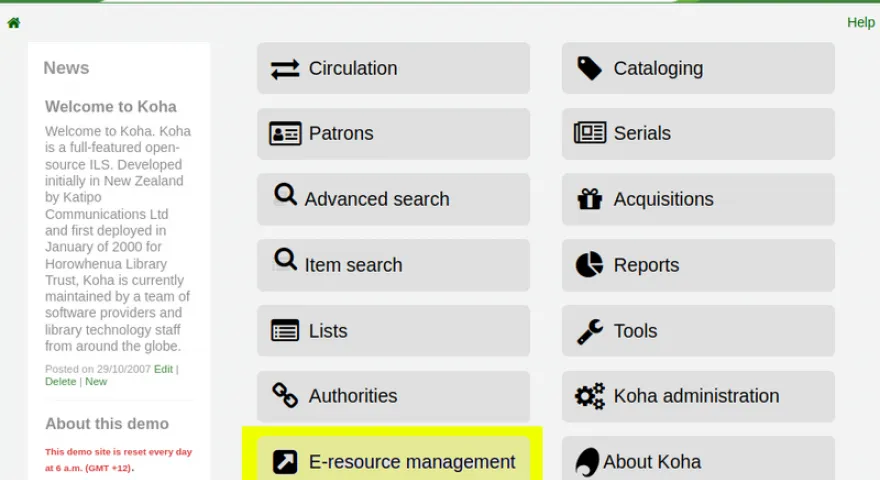Image resolution: width=880 pixels, height=480 pixels.
Task: Click the Patrons ID card icon
Action: tap(285, 134)
